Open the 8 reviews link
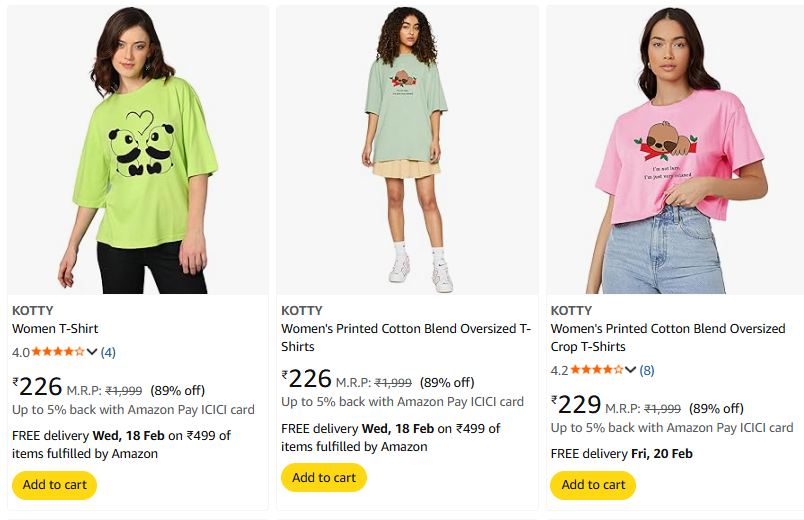804x520 pixels. pyautogui.click(x=647, y=370)
